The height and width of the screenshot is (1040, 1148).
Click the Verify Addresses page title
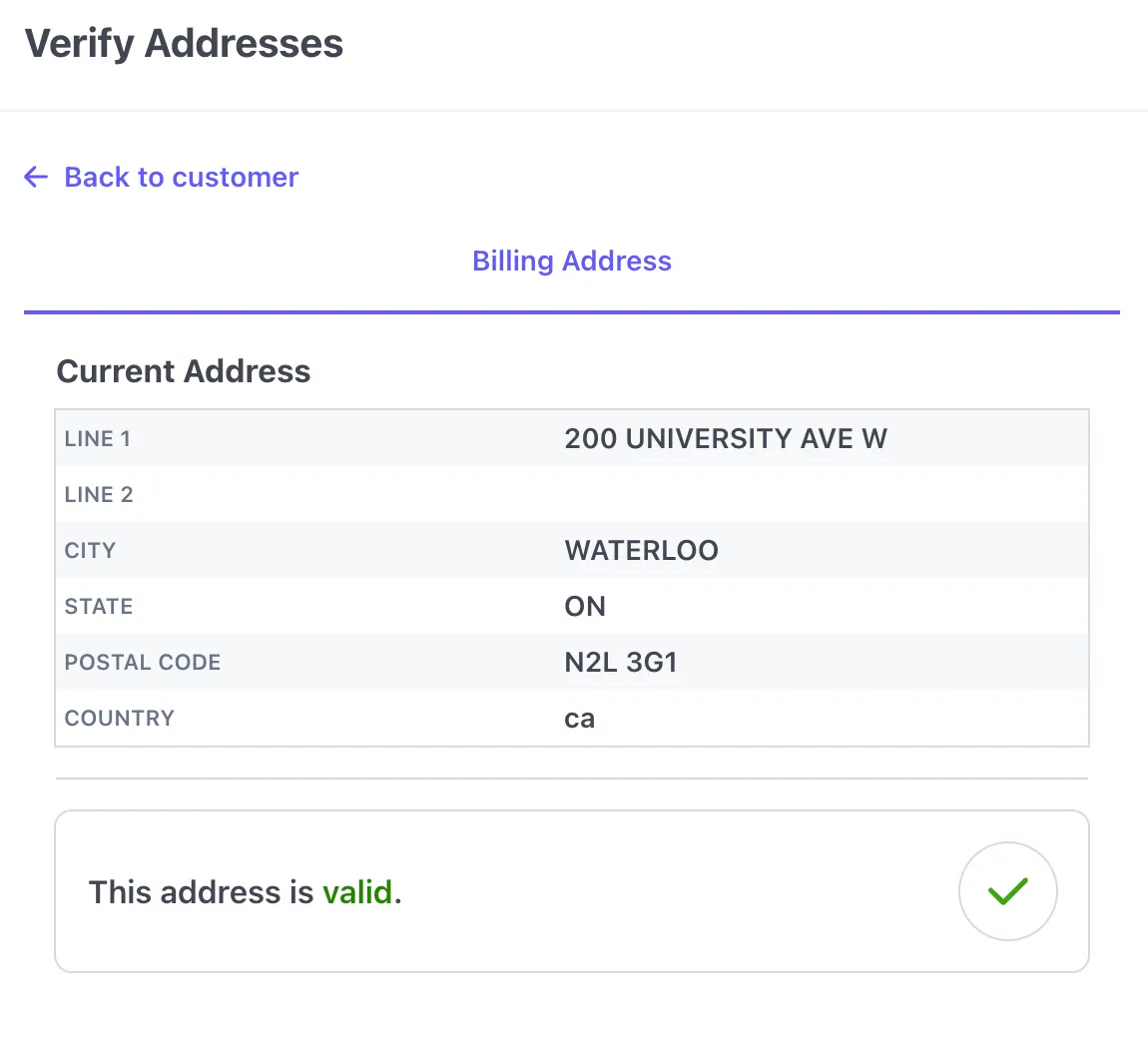click(x=185, y=43)
